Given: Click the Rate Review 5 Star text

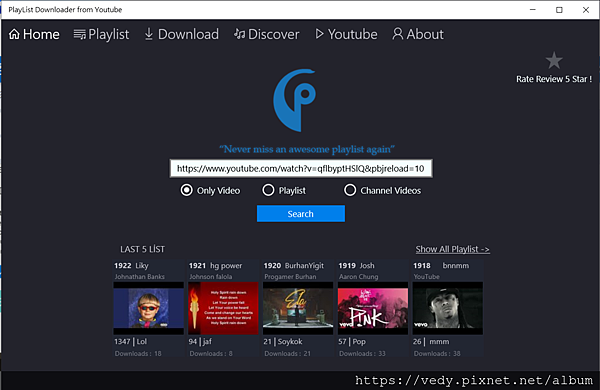Looking at the screenshot, I should tap(554, 79).
